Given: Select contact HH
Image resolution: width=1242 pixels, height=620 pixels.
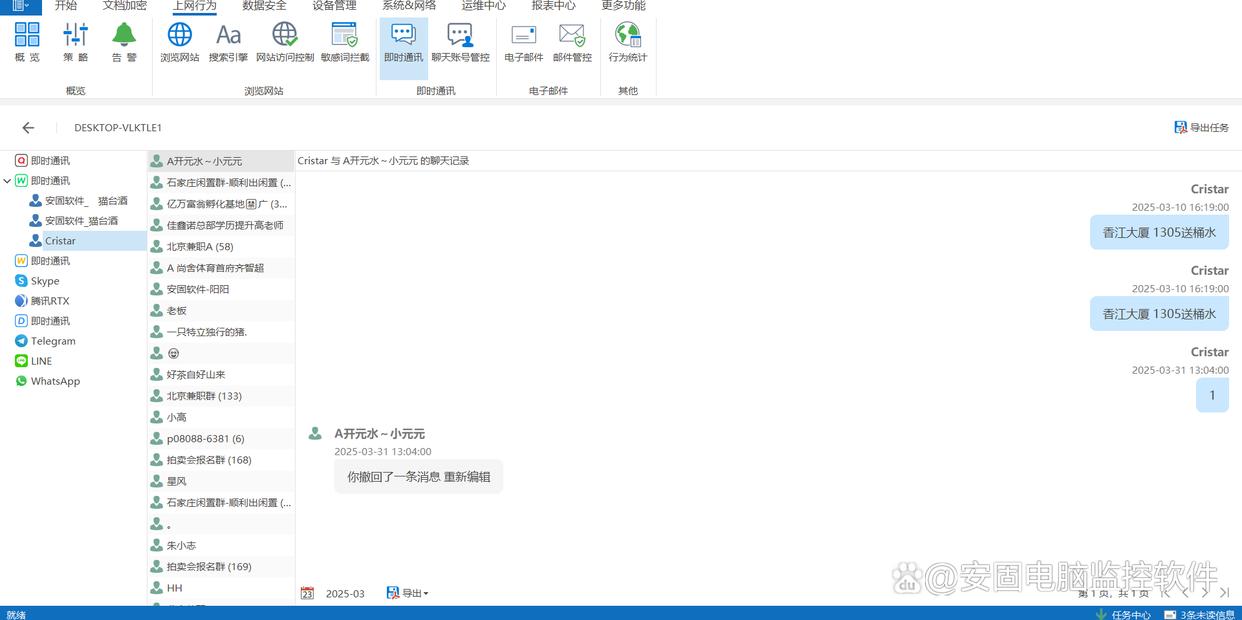Looking at the screenshot, I should point(221,588).
